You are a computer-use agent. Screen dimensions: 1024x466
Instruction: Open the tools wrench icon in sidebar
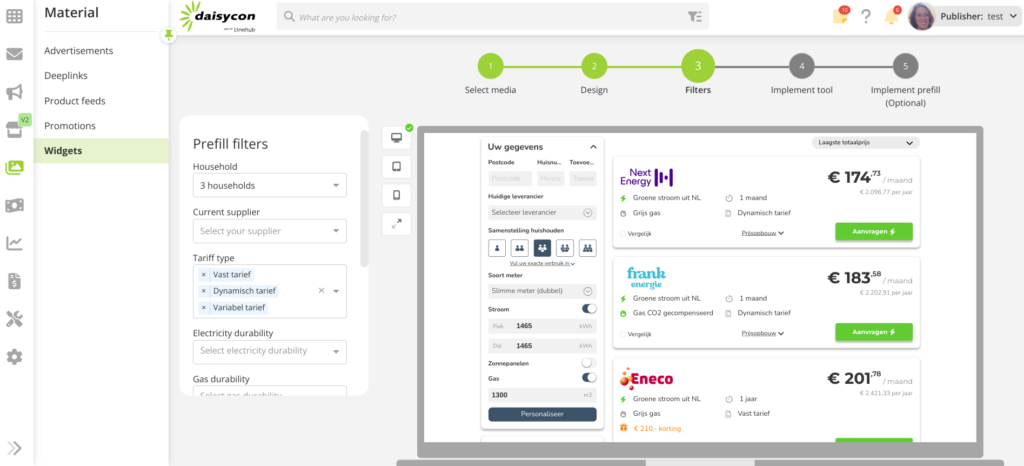point(15,319)
